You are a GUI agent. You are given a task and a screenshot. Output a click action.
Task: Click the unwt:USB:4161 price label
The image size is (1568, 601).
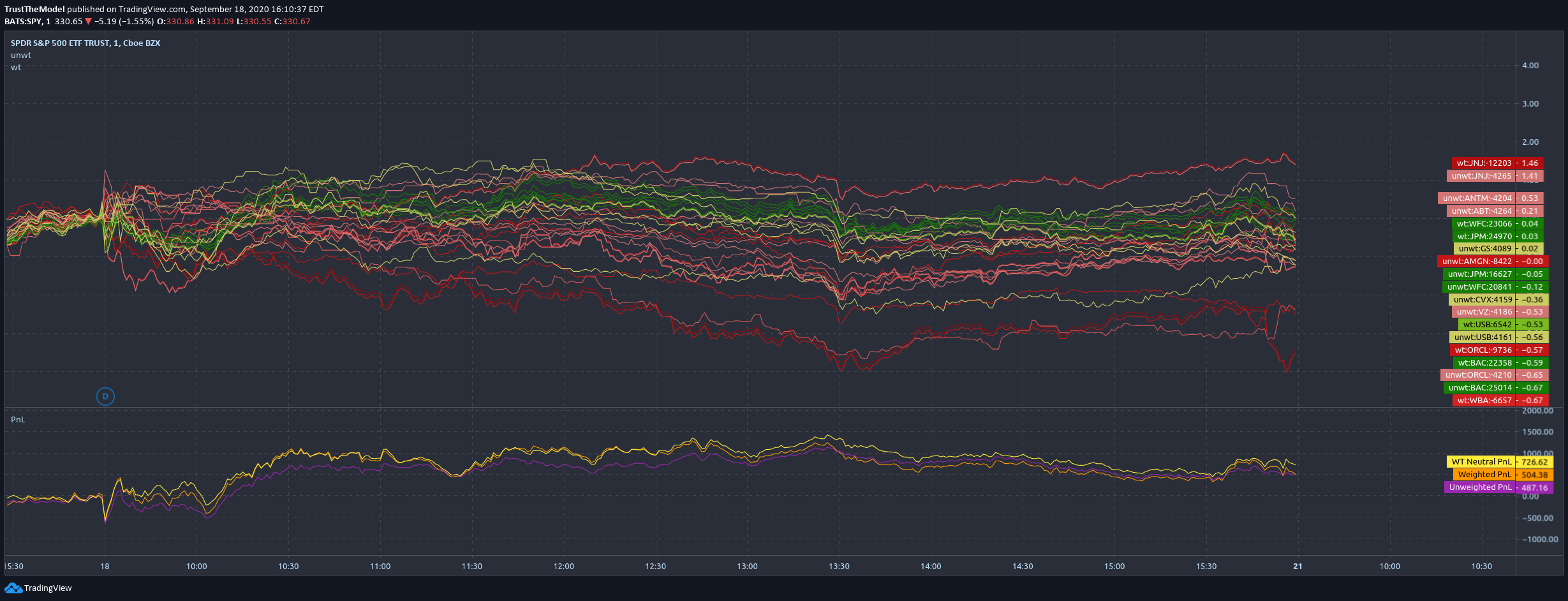1498,337
